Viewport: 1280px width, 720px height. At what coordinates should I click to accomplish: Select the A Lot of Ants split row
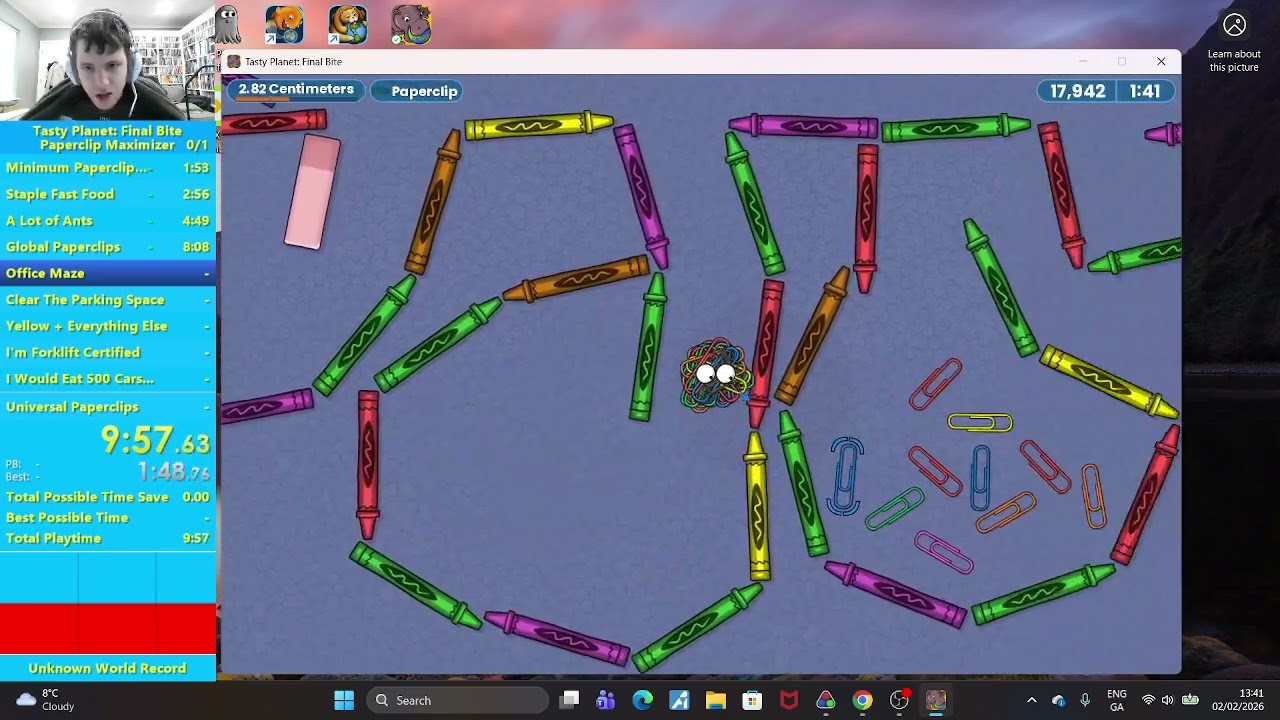point(108,220)
